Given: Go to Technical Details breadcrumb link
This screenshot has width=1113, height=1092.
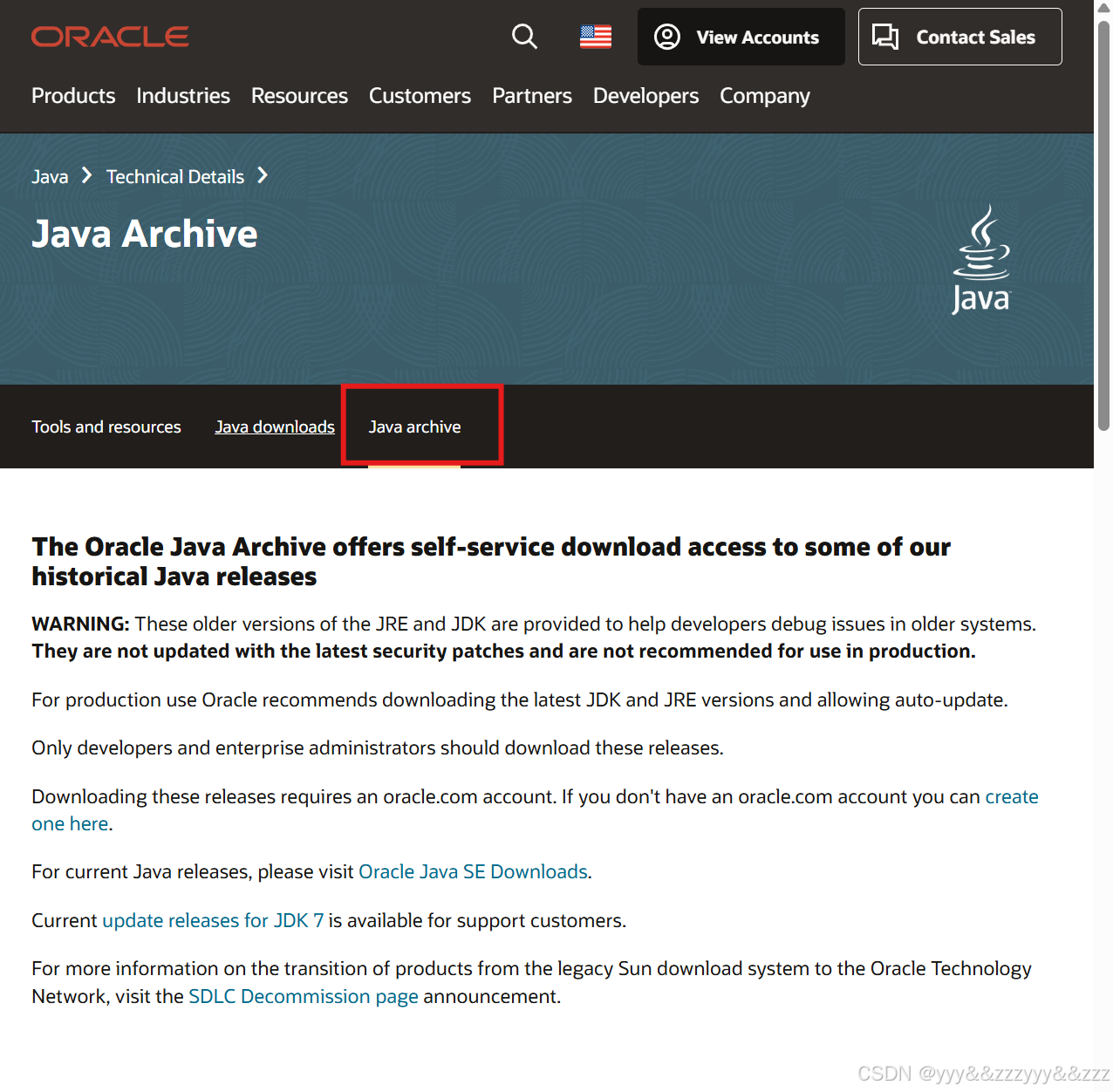Looking at the screenshot, I should point(175,177).
